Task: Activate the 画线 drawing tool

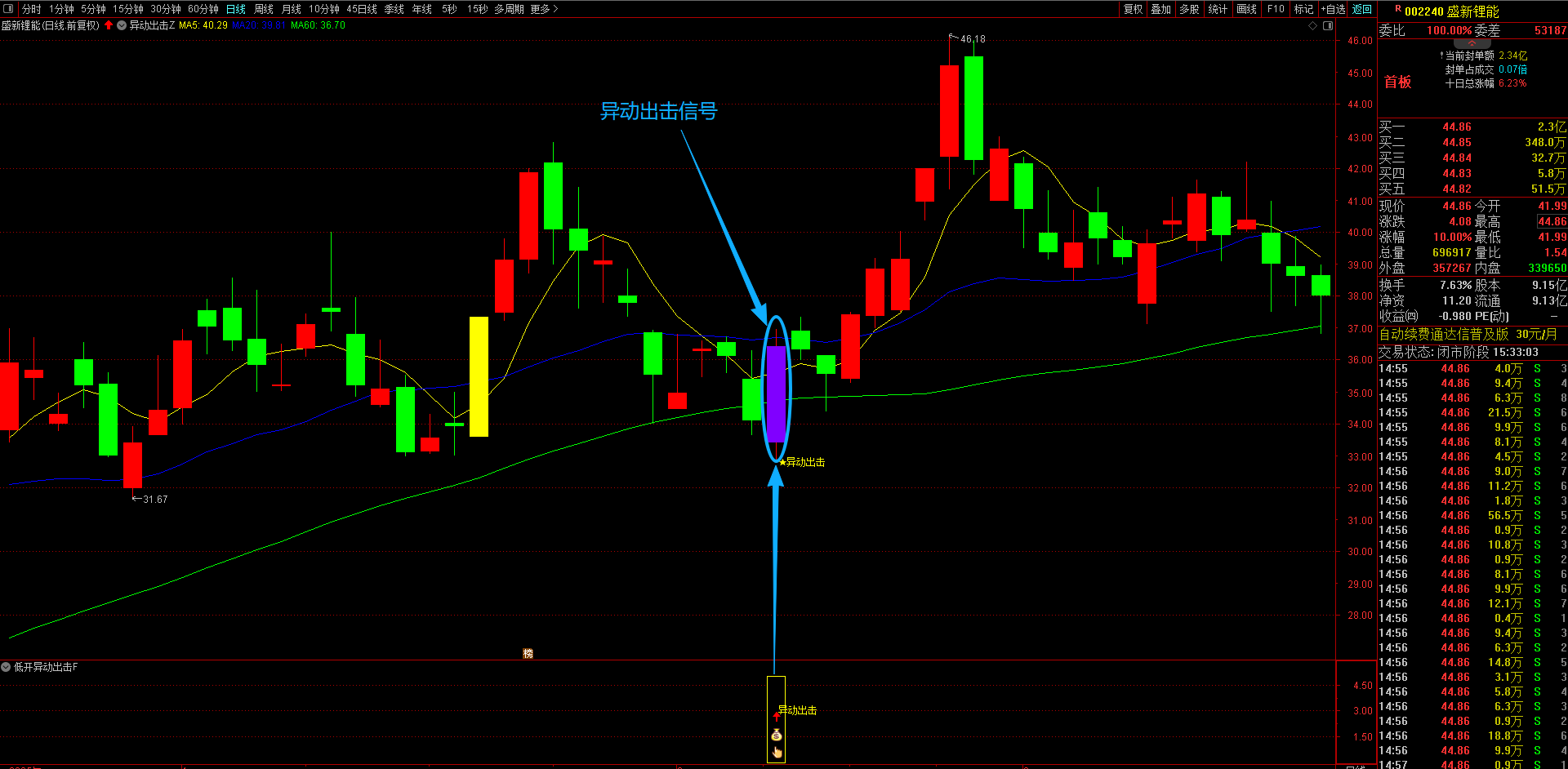Action: (x=1247, y=9)
